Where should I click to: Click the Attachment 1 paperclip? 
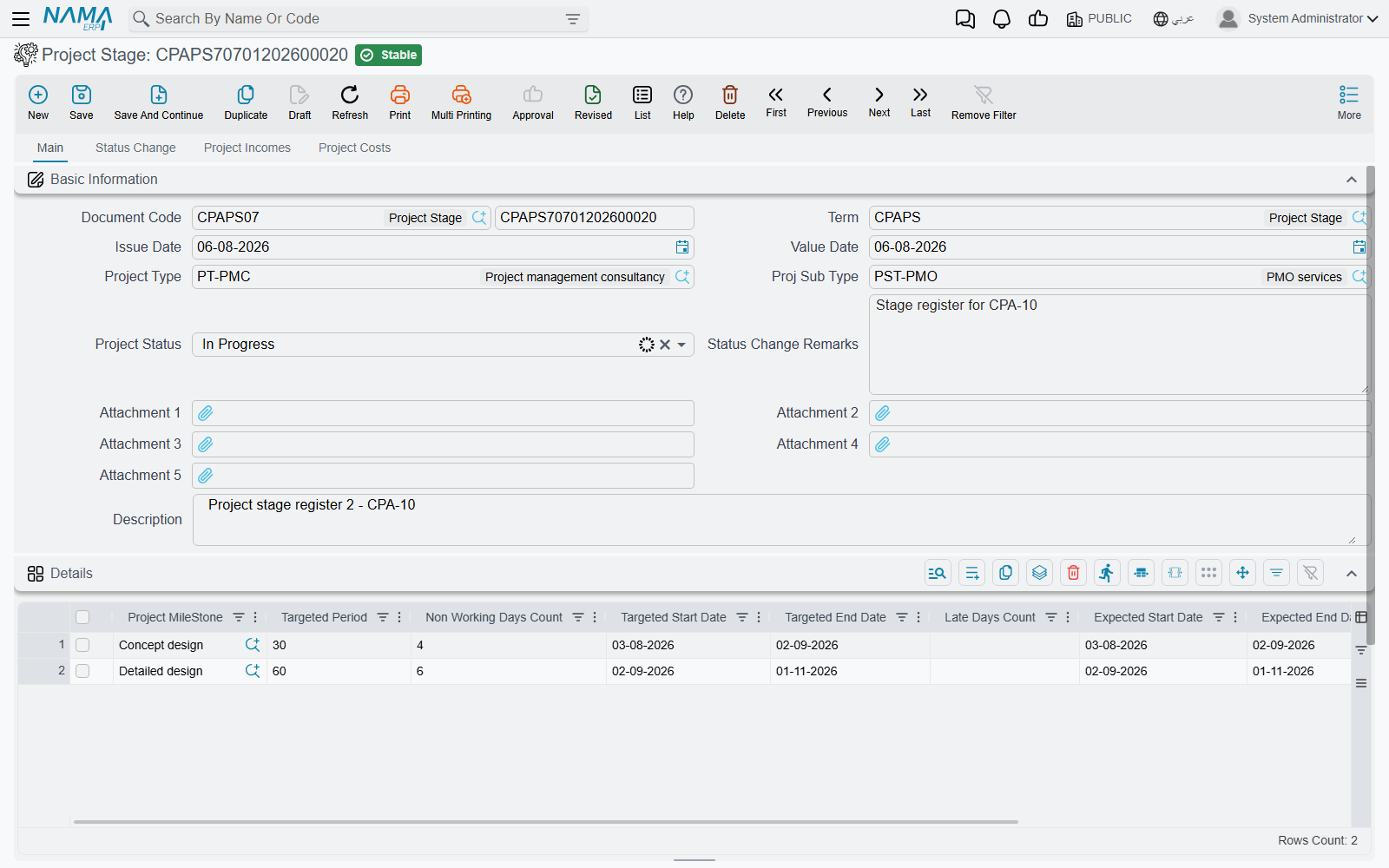click(x=206, y=413)
